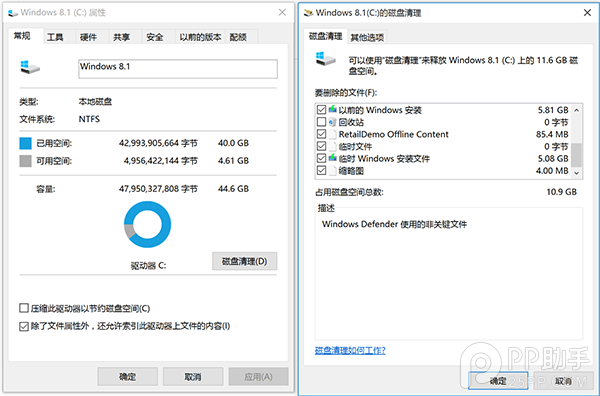Click the blue 已用空间 color swatch
This screenshot has width=600, height=396.
25,143
